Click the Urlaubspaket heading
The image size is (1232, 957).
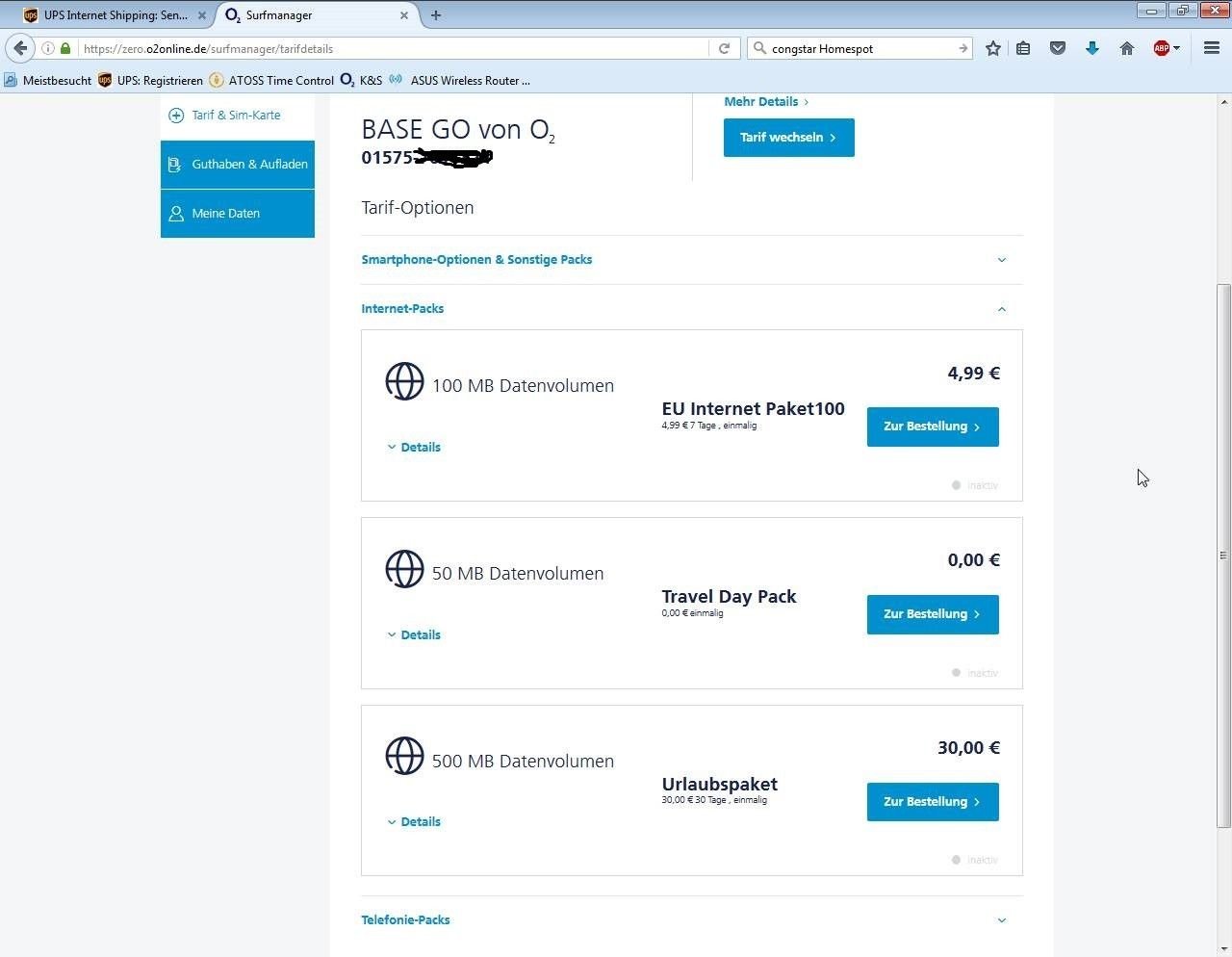719,785
